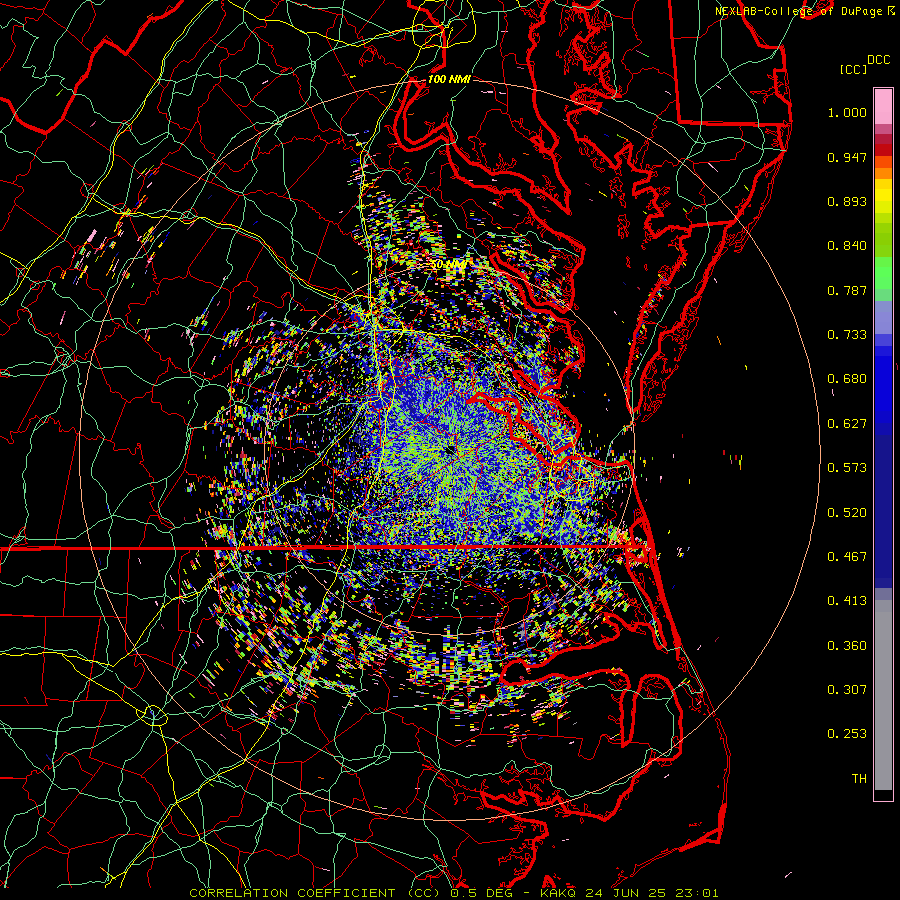Viewport: 900px width, 900px height.
Task: Select the 0.467 legend value
Action: (x=847, y=557)
